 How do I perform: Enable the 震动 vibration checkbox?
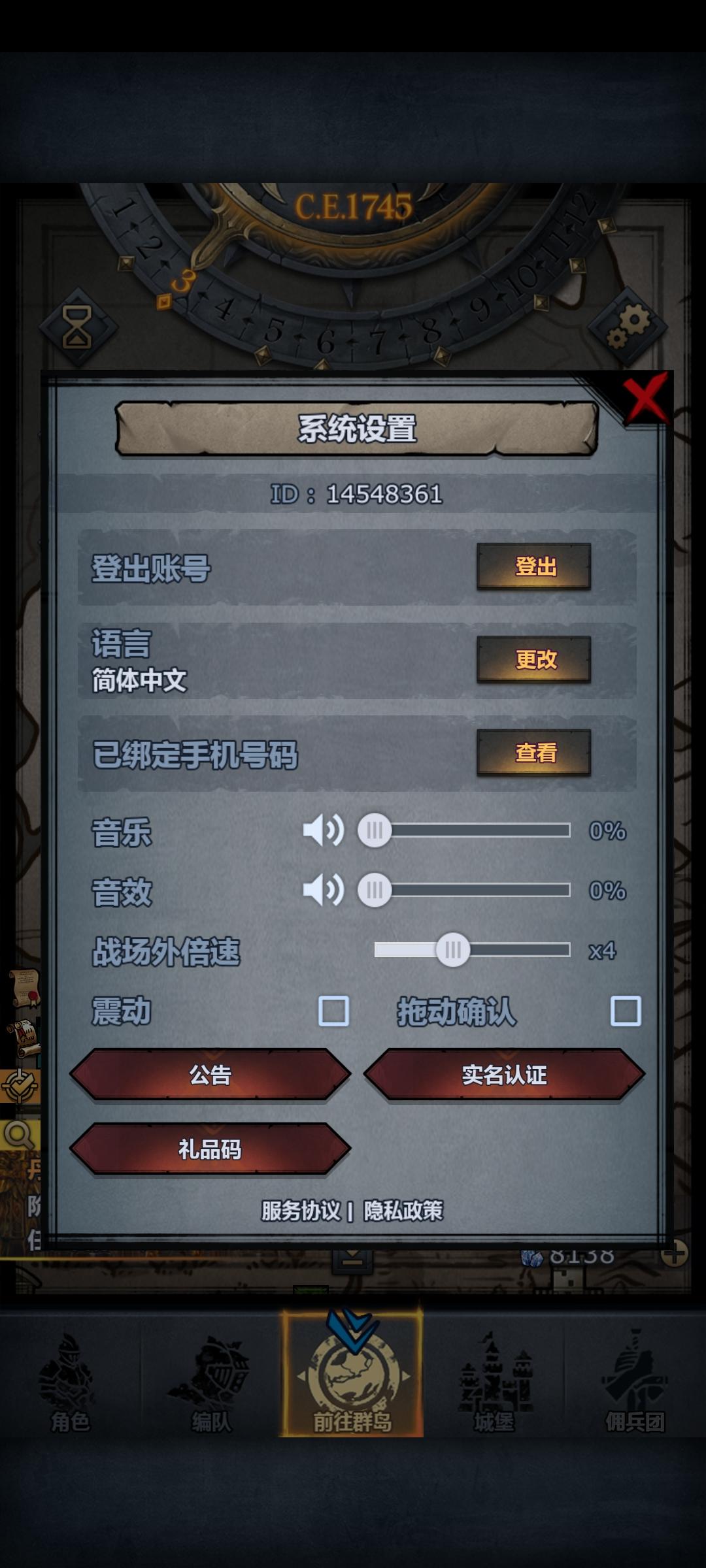click(x=333, y=1011)
